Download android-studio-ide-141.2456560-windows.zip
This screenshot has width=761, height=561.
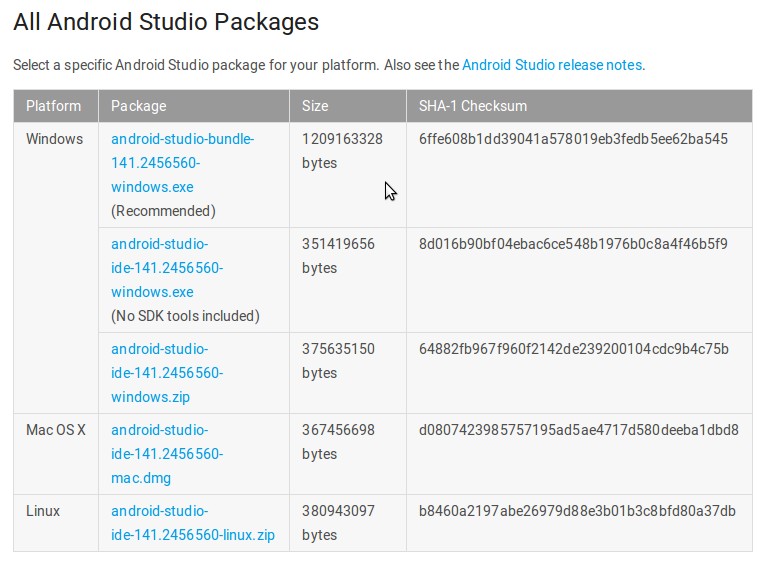point(167,373)
